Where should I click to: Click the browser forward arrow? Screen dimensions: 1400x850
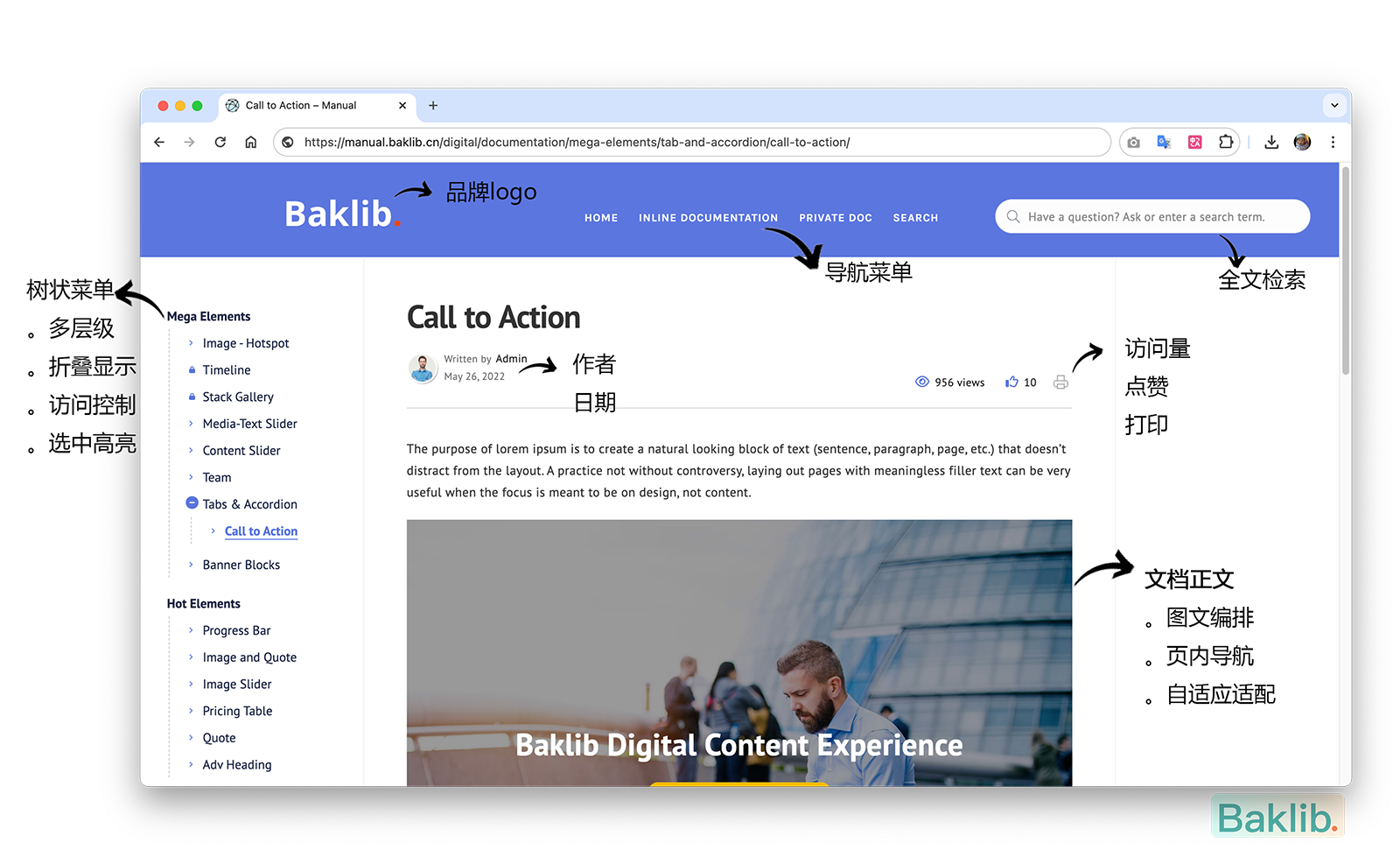pyautogui.click(x=189, y=142)
